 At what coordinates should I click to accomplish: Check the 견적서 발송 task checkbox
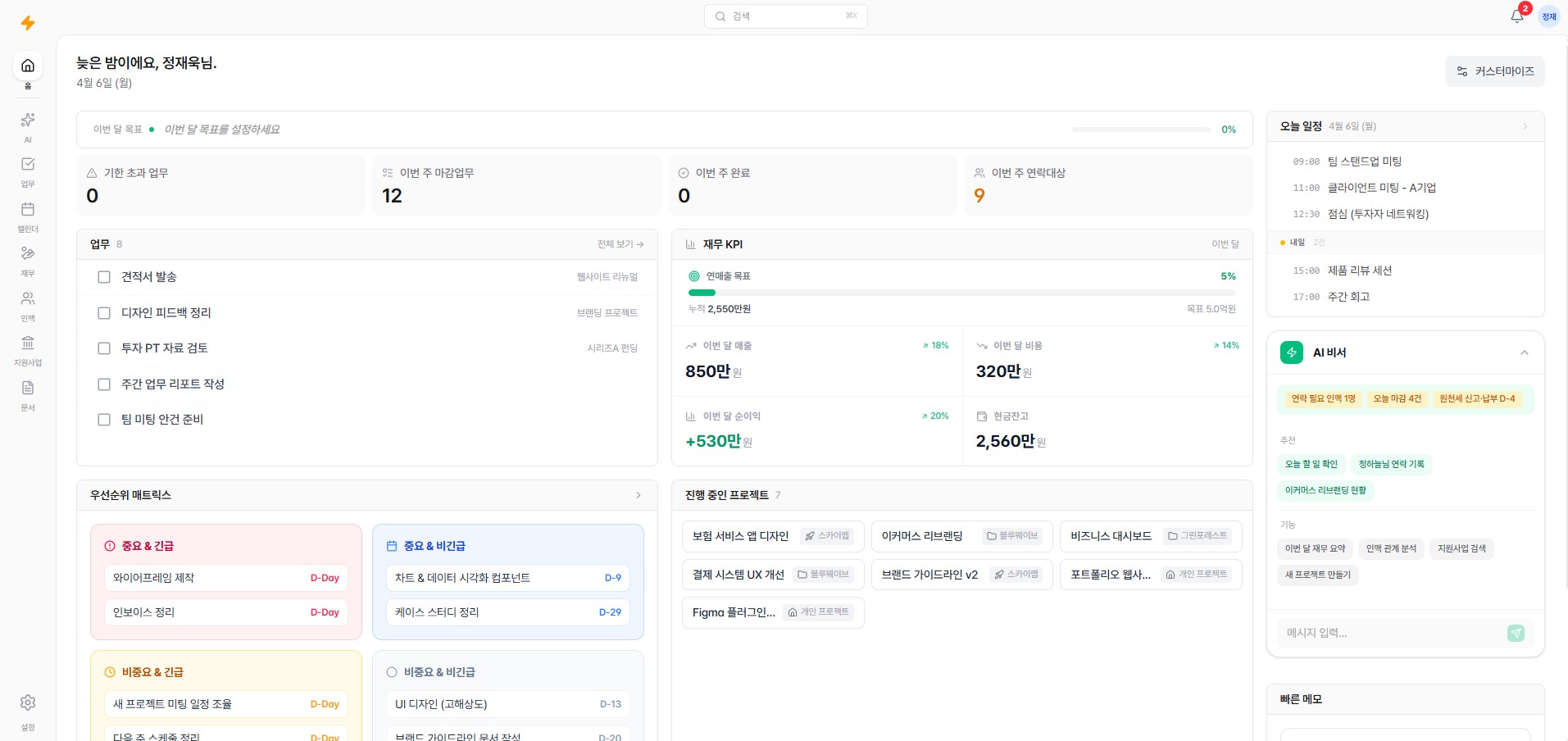[x=104, y=277]
